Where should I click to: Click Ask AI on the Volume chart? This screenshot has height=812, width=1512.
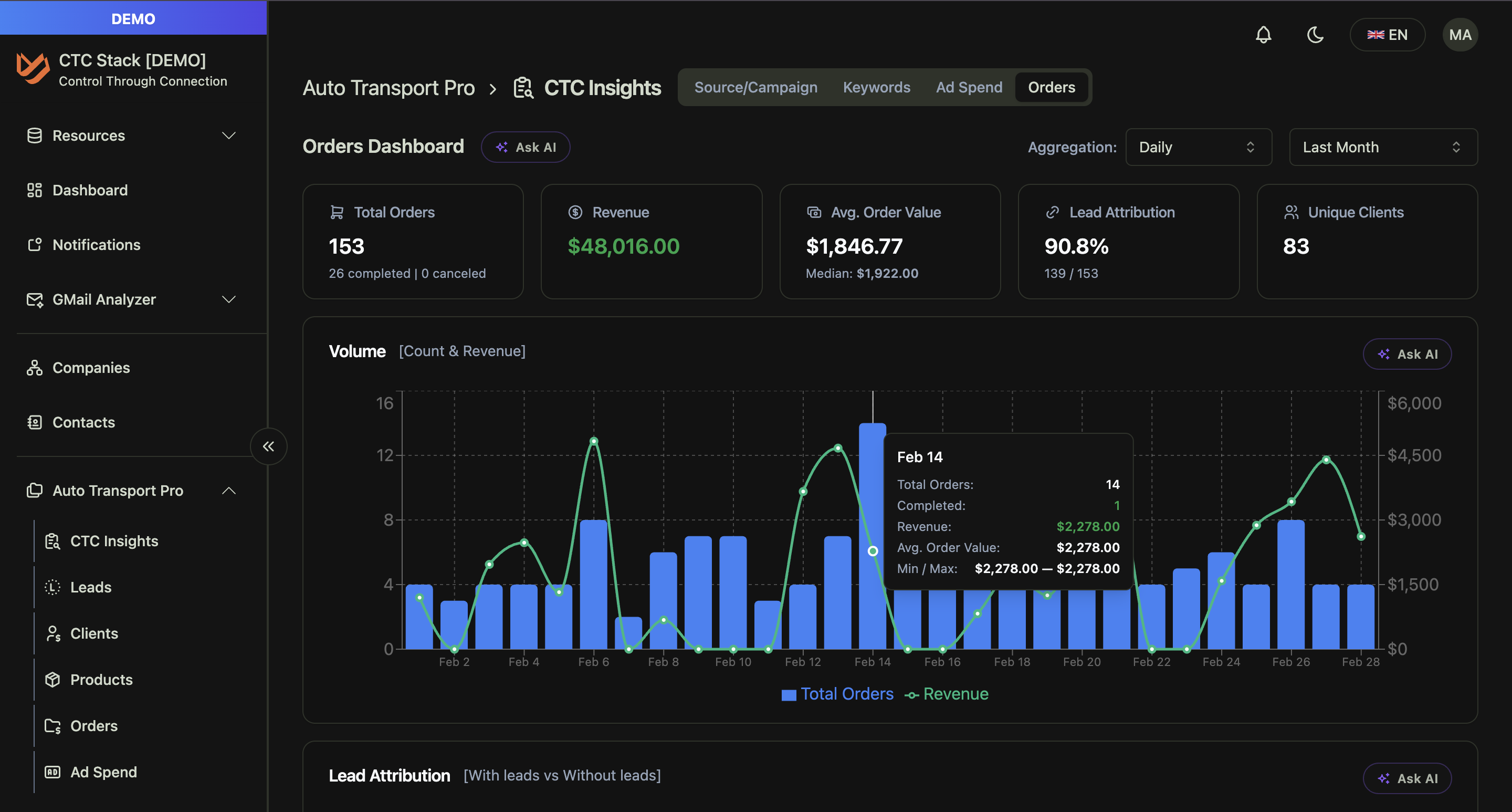[x=1407, y=354]
